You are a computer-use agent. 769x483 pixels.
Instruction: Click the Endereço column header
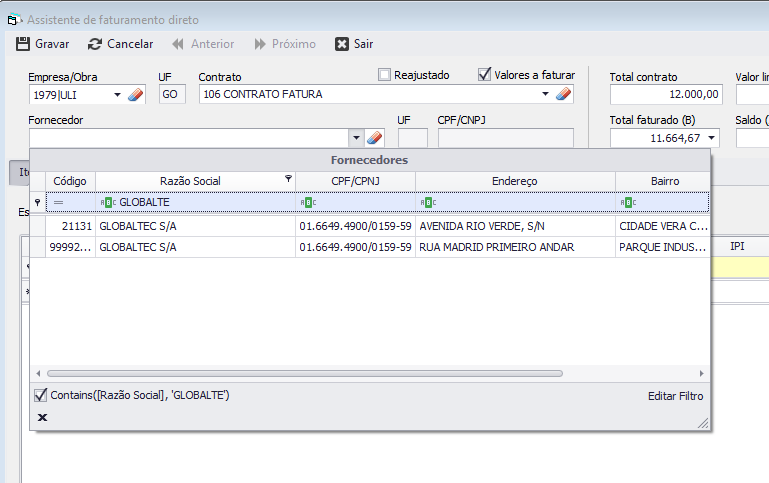[x=514, y=181]
